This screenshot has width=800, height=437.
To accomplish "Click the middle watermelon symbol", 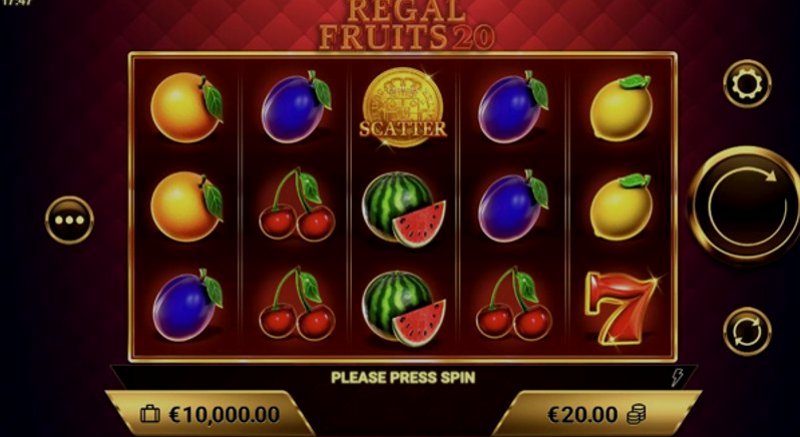I will pos(404,209).
